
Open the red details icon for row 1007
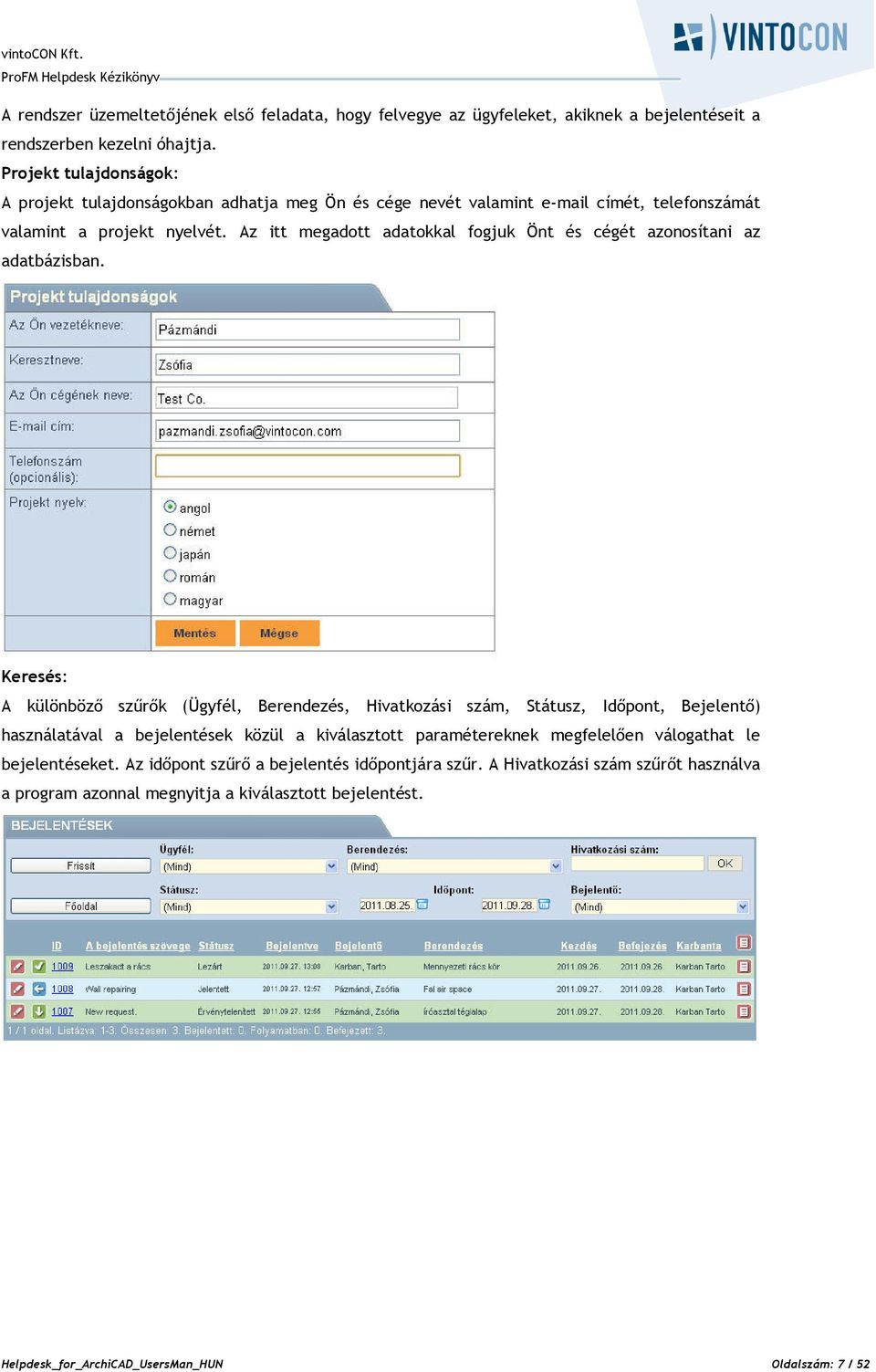[745, 1011]
